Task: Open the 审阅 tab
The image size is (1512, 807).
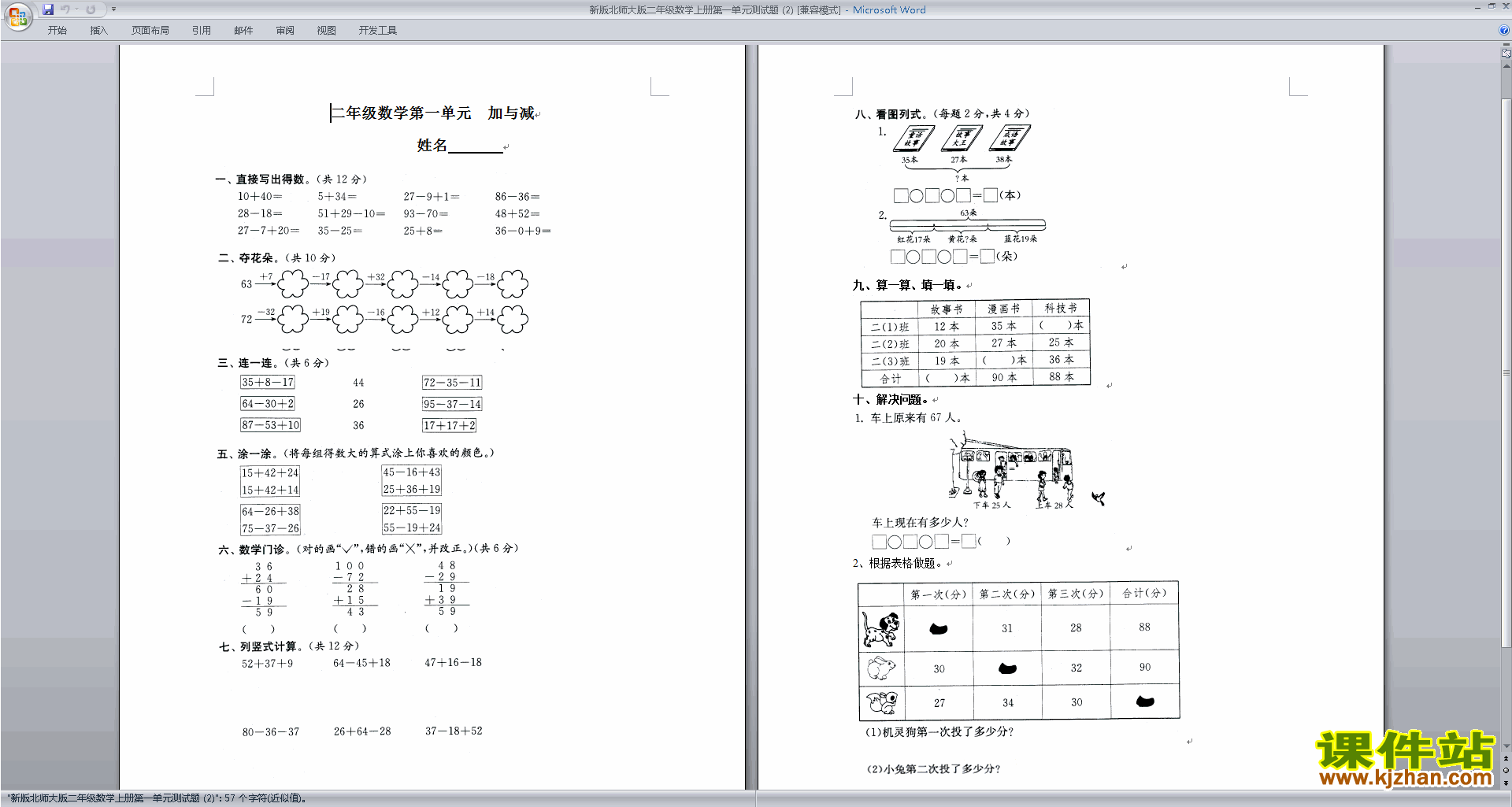Action: click(x=285, y=31)
